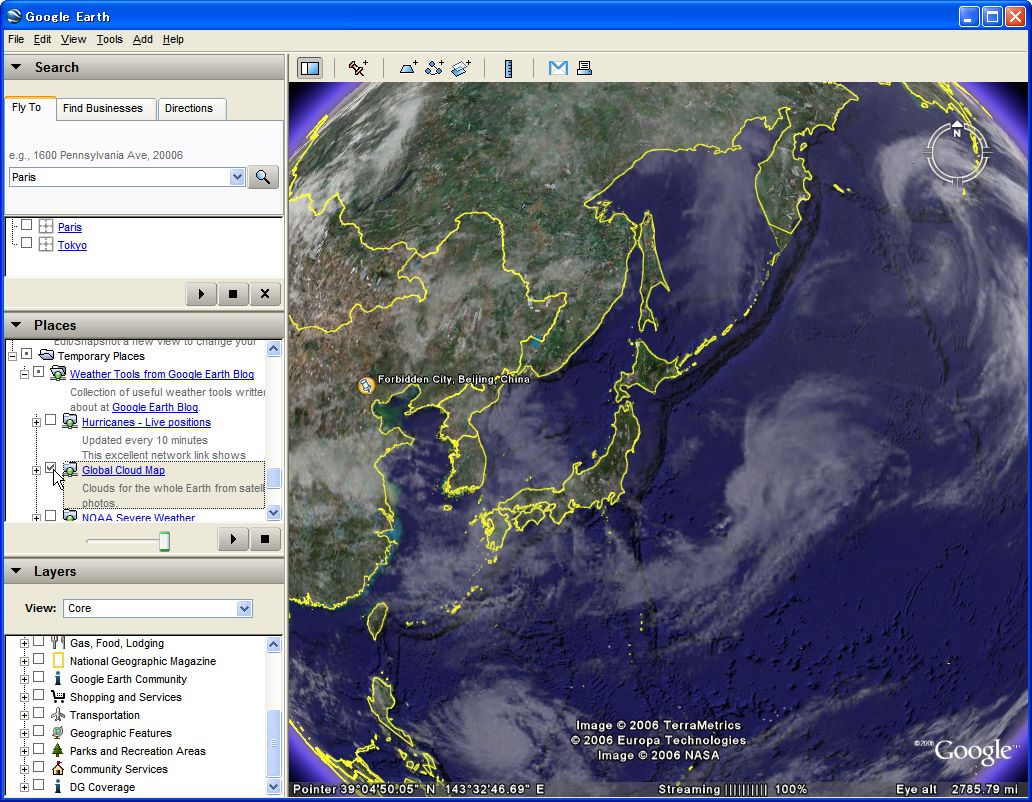
Task: Open the Weather Tools from Google Earth Blog link
Action: (162, 374)
